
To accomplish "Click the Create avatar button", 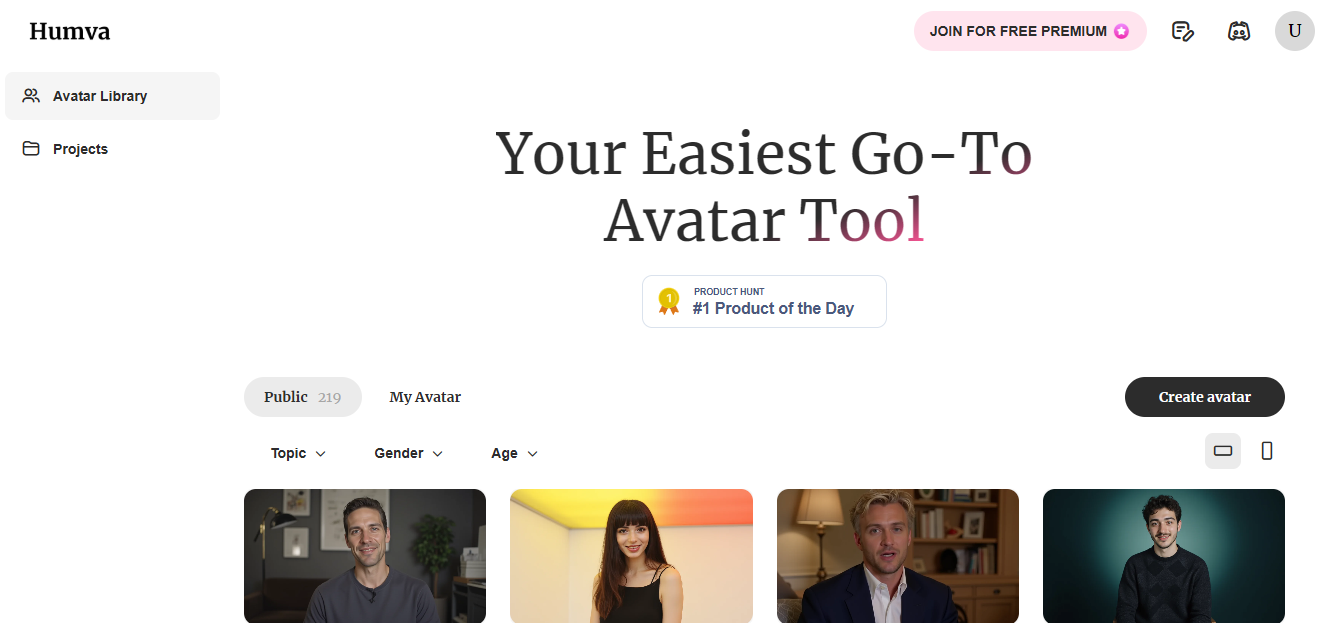I will tap(1204, 397).
